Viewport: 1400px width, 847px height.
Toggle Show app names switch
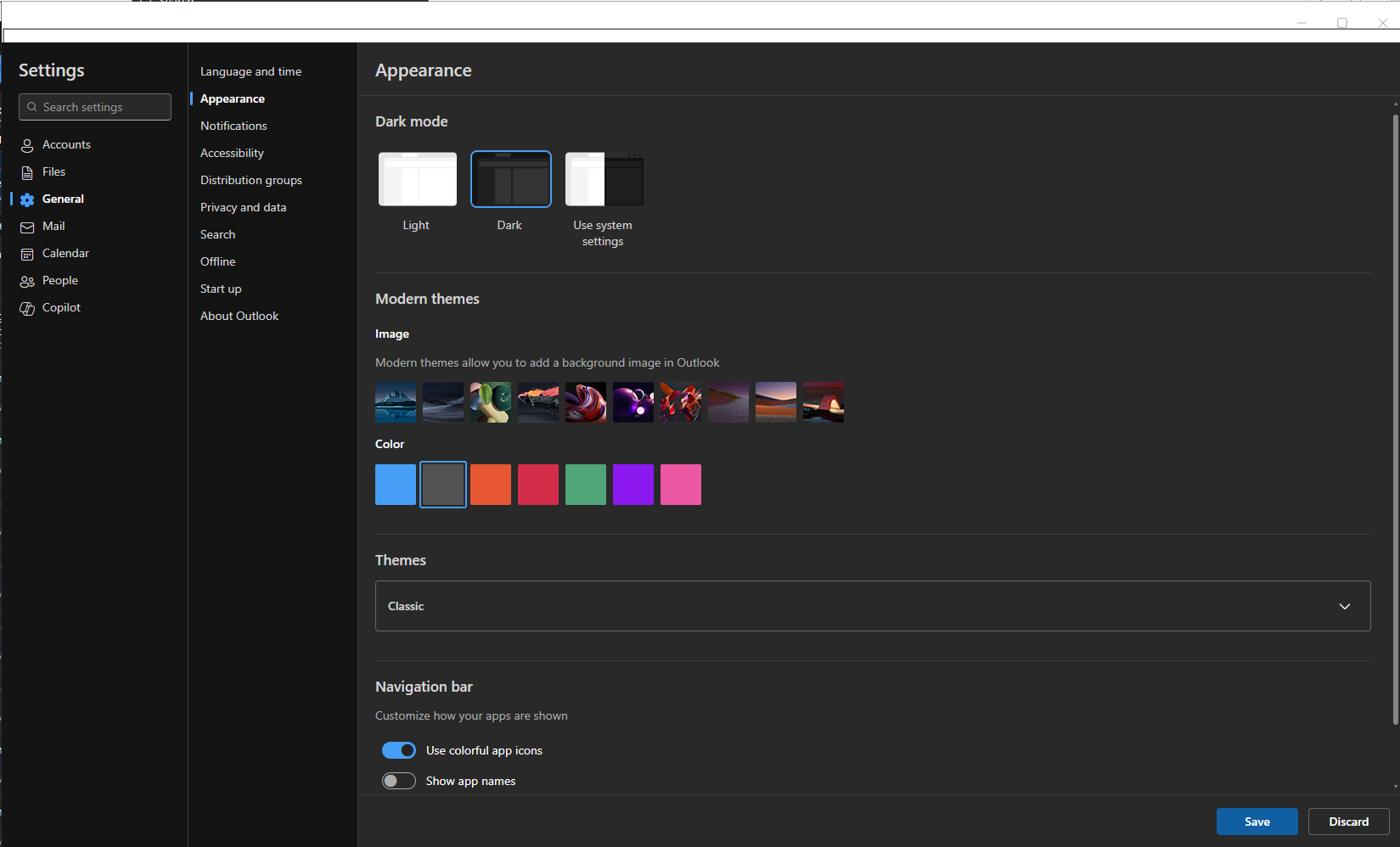tap(399, 781)
